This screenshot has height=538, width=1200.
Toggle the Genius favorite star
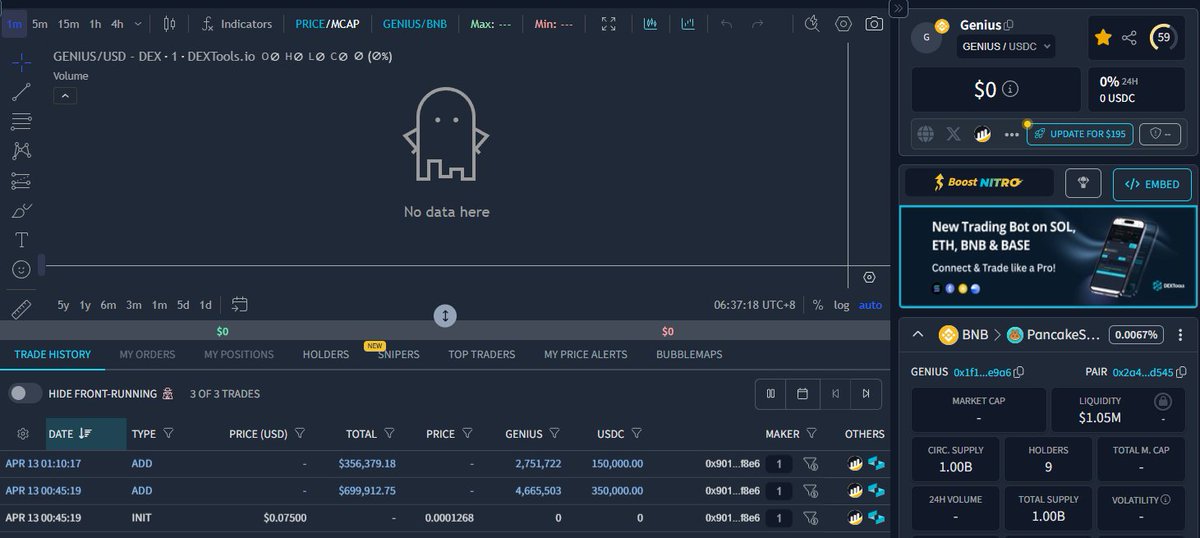pos(1103,37)
